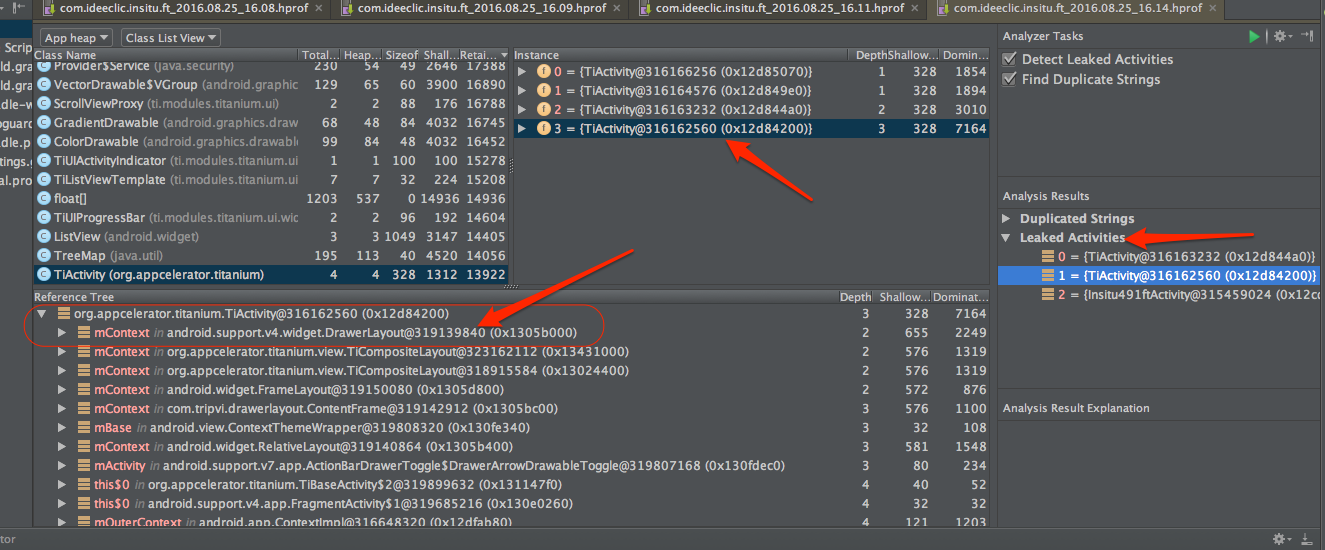Screen dimensions: 1325x550
Task: Expand instance 2 TiActivity@316163232
Action: 523,110
